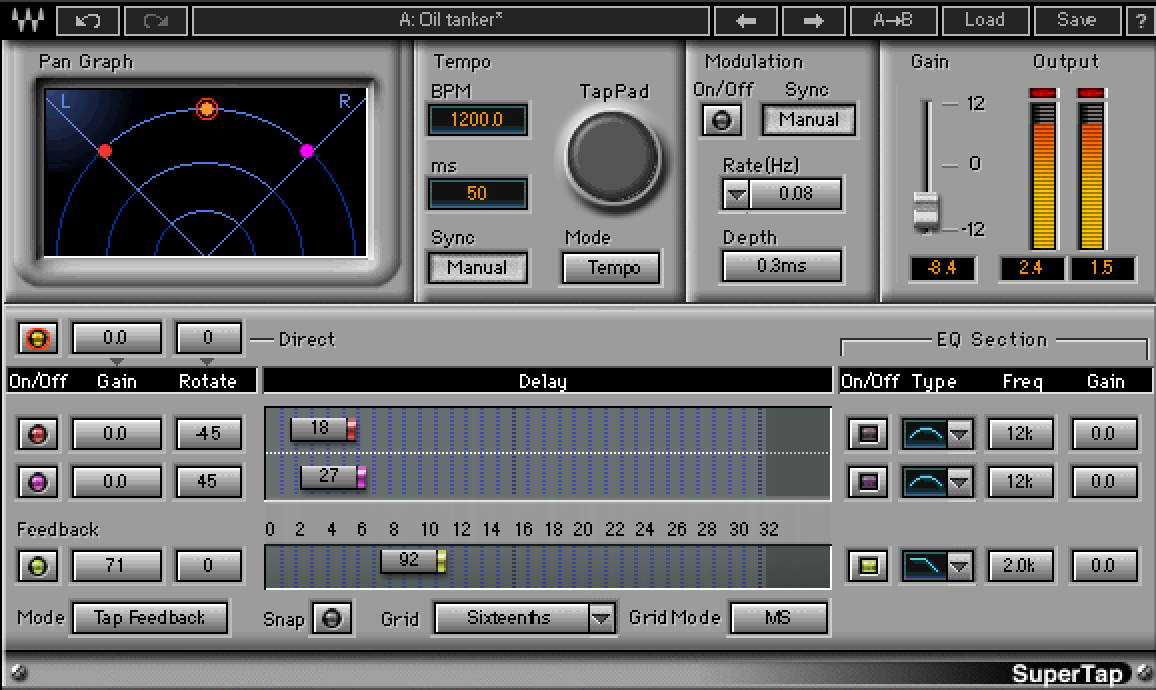This screenshot has width=1156, height=690.
Task: Select the orange direct marker in Pan Graph
Action: 207,109
